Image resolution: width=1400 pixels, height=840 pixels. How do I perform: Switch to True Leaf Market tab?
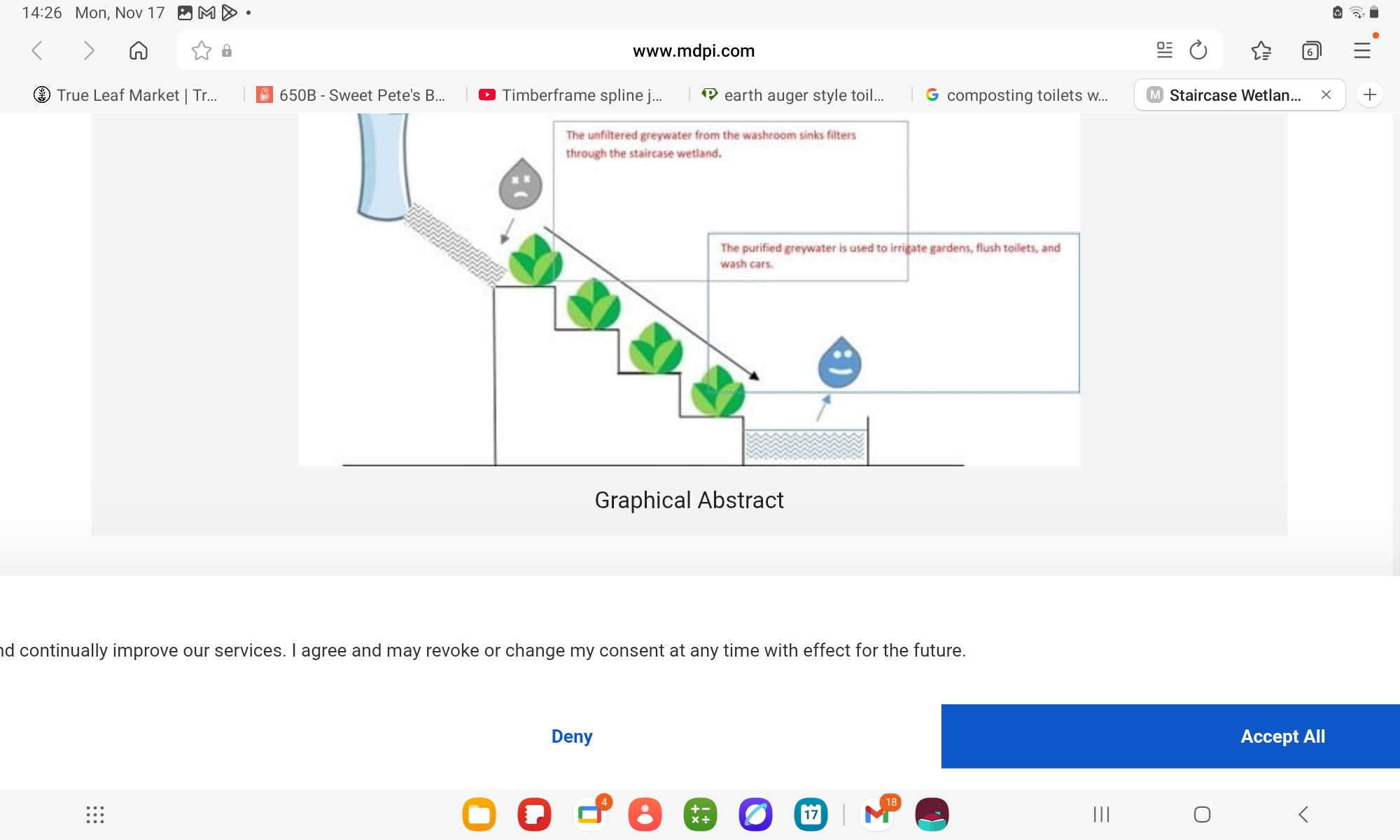126,95
